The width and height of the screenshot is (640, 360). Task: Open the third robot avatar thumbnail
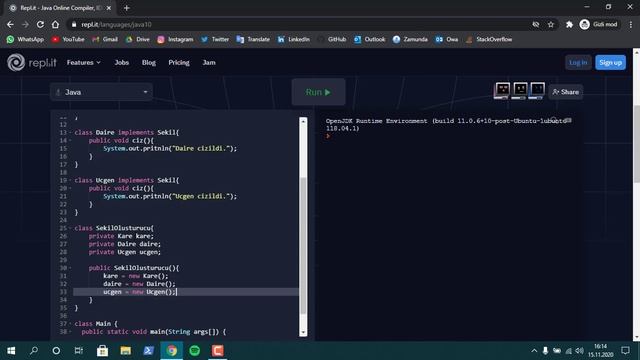point(537,90)
